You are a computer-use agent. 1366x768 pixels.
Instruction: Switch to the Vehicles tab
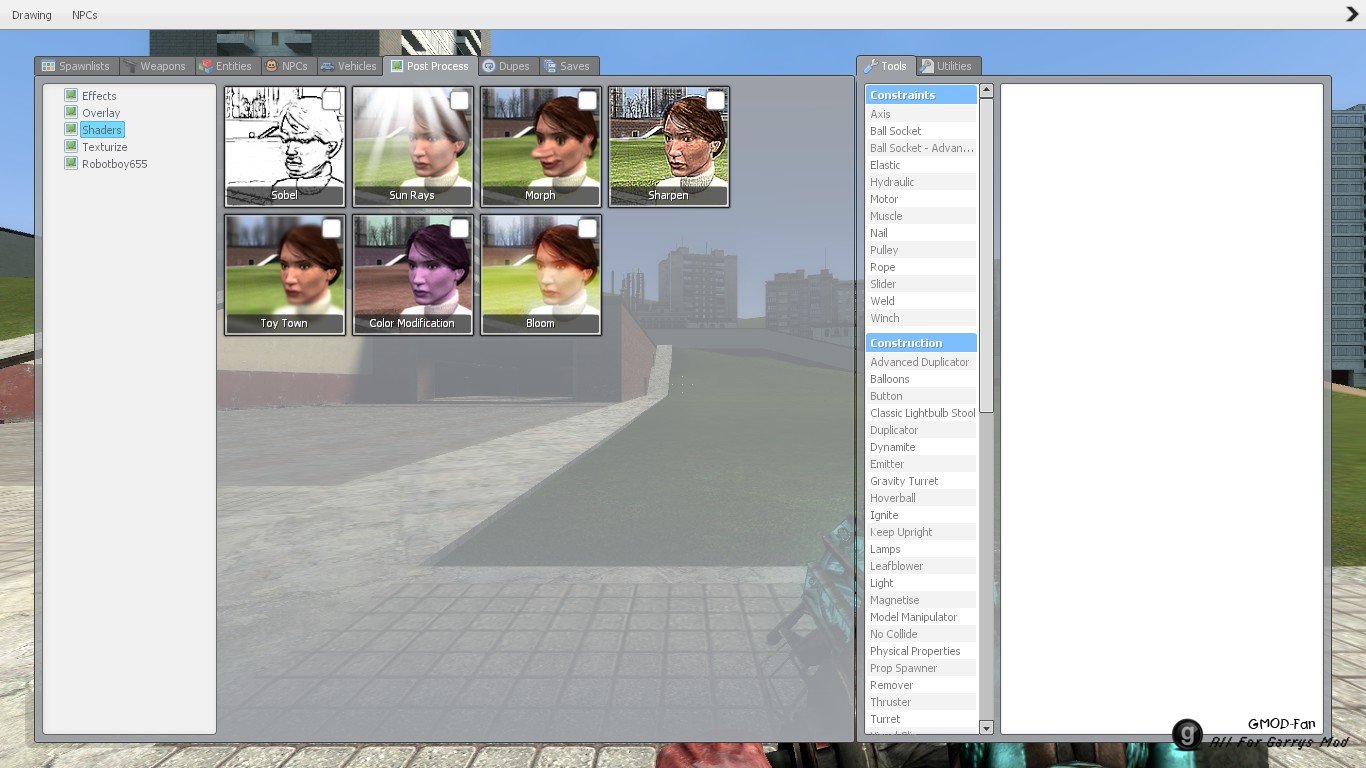(349, 66)
